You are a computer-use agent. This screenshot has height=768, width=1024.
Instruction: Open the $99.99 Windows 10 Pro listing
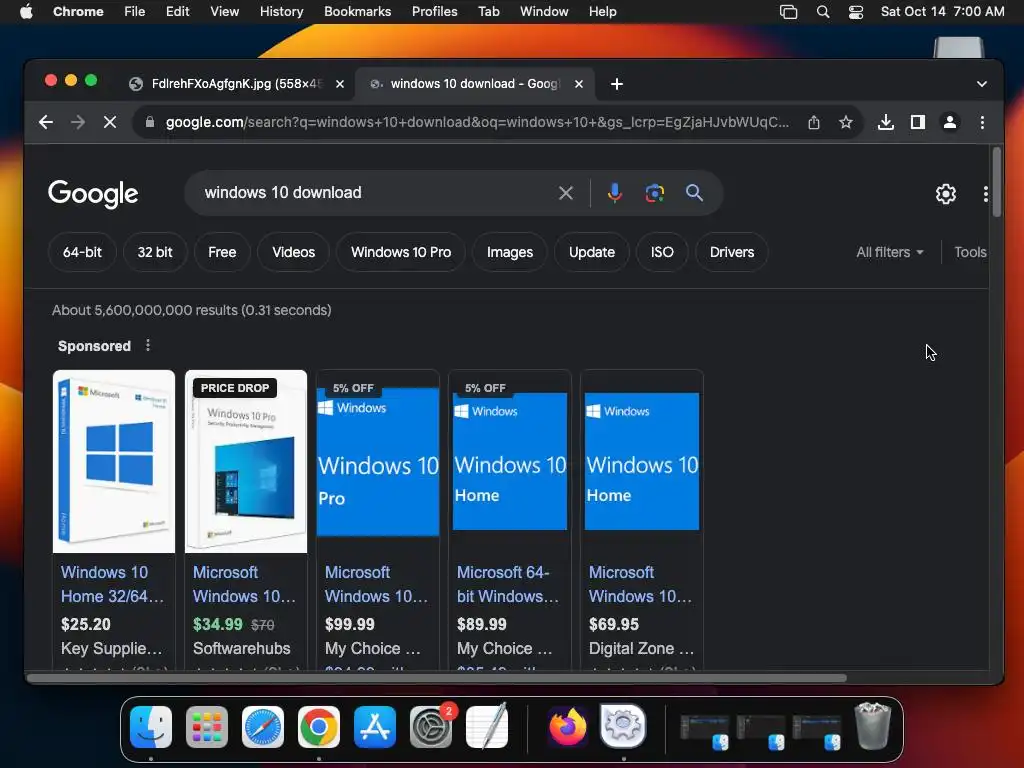click(x=376, y=584)
